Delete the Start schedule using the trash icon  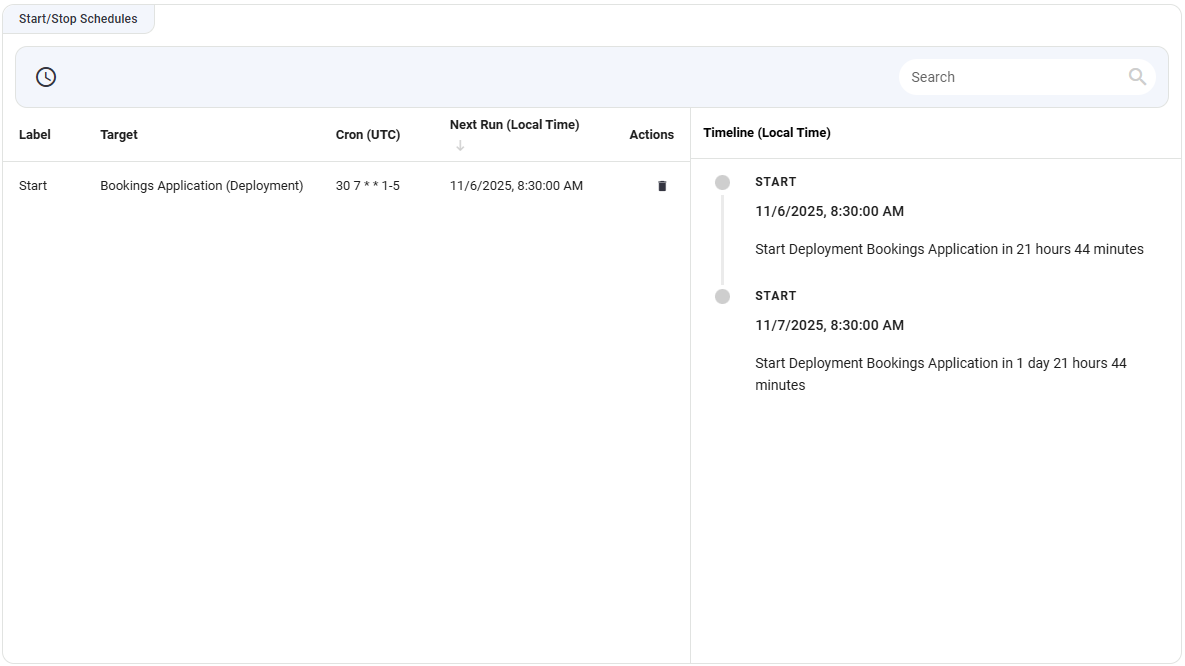pos(662,186)
